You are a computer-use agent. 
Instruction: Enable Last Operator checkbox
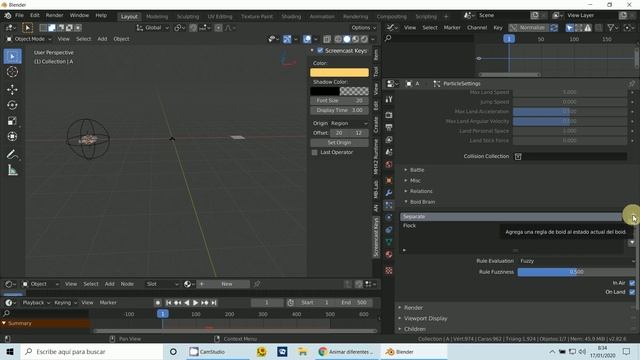point(315,152)
